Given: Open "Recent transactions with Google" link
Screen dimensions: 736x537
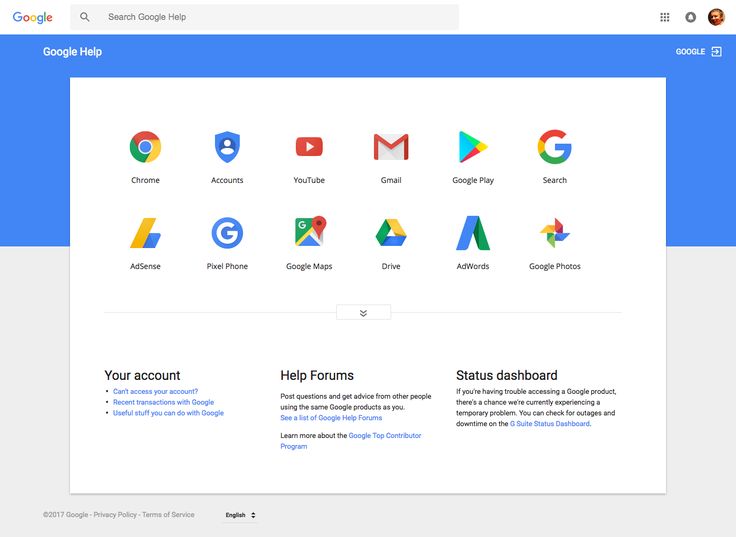Looking at the screenshot, I should [163, 402].
